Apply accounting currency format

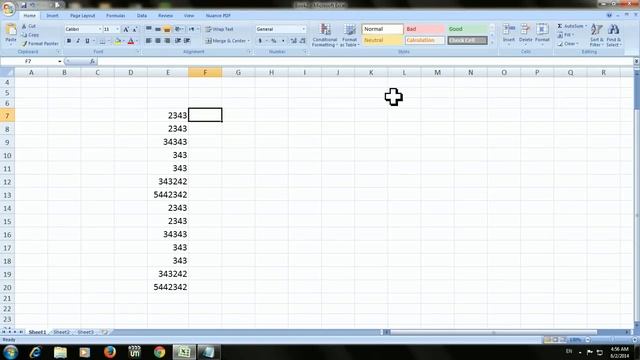tap(260, 41)
